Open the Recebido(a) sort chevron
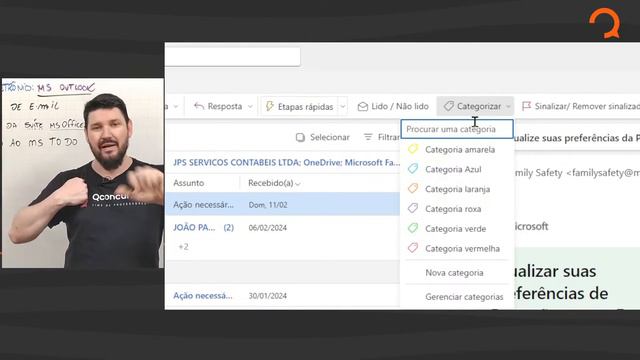The image size is (640, 360). coord(298,184)
